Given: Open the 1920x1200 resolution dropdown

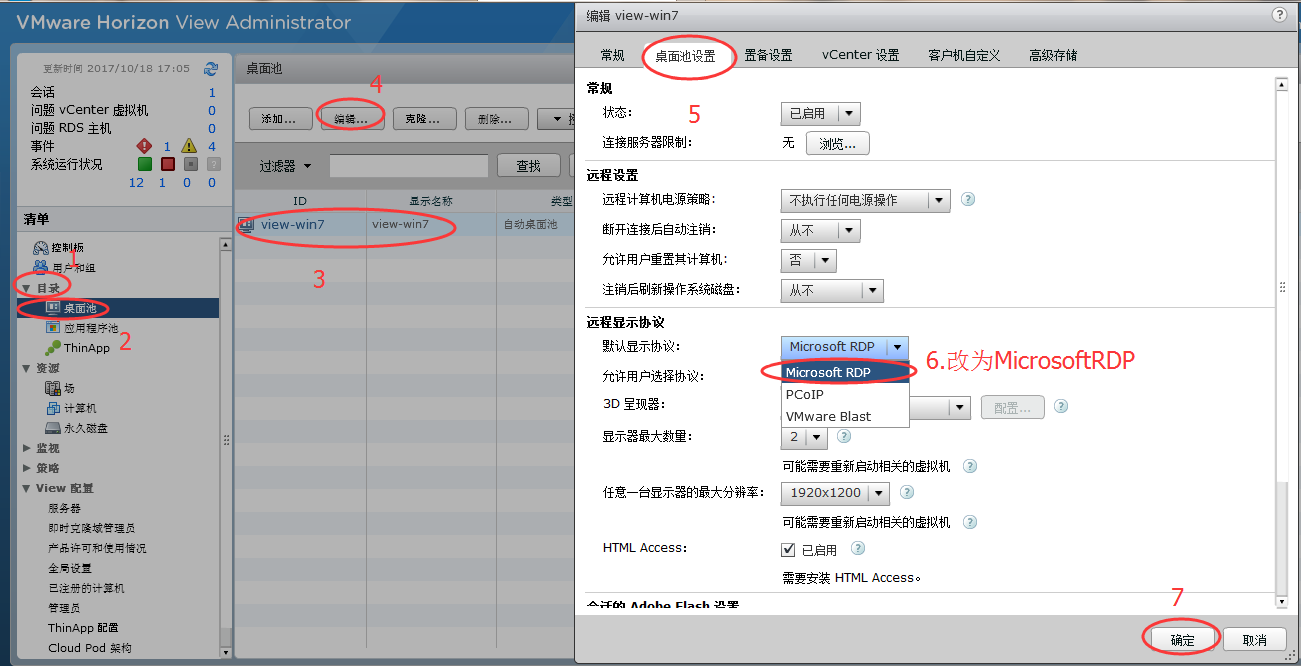Looking at the screenshot, I should click(x=835, y=493).
